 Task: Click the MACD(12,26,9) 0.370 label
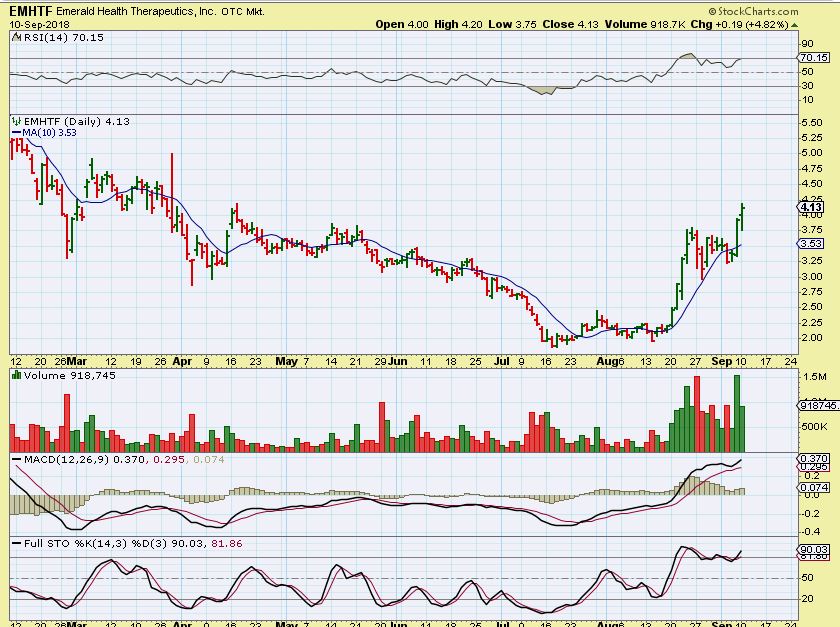[x=85, y=460]
